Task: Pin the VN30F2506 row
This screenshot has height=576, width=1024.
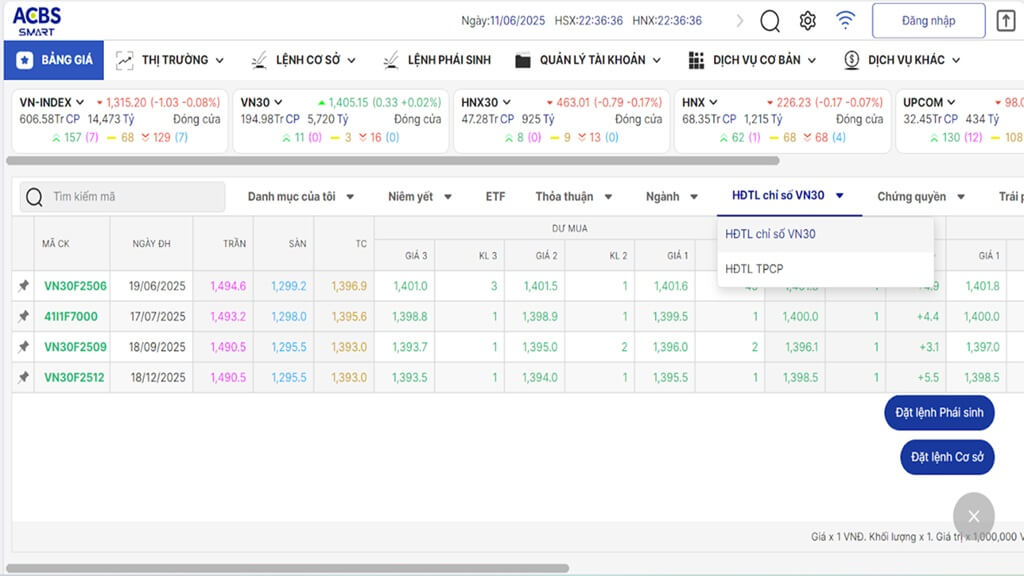Action: [24, 286]
